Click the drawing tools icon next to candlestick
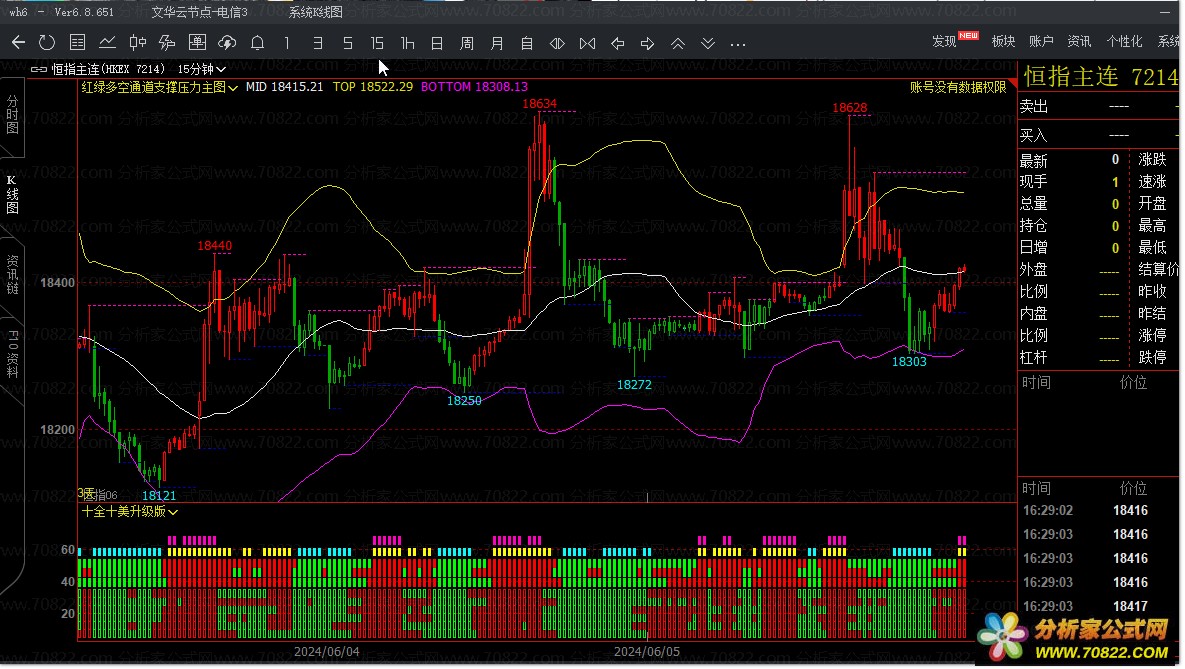 [x=167, y=43]
